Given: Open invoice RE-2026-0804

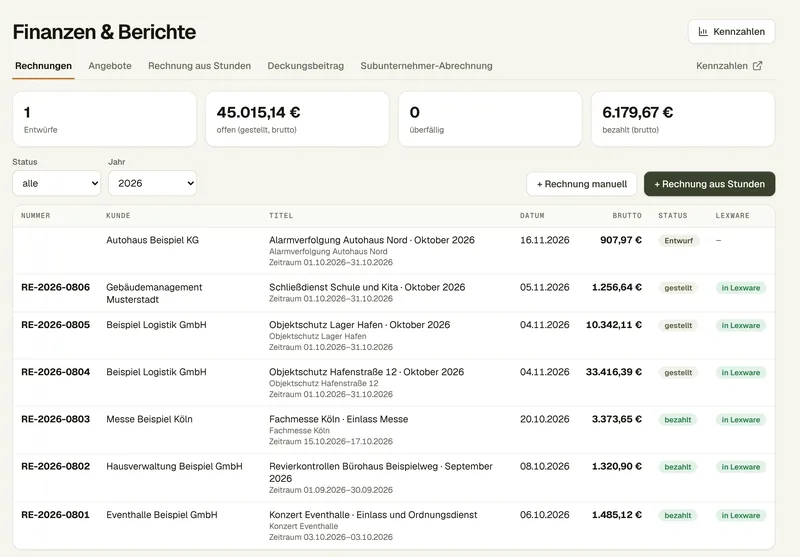Looking at the screenshot, I should [x=56, y=372].
